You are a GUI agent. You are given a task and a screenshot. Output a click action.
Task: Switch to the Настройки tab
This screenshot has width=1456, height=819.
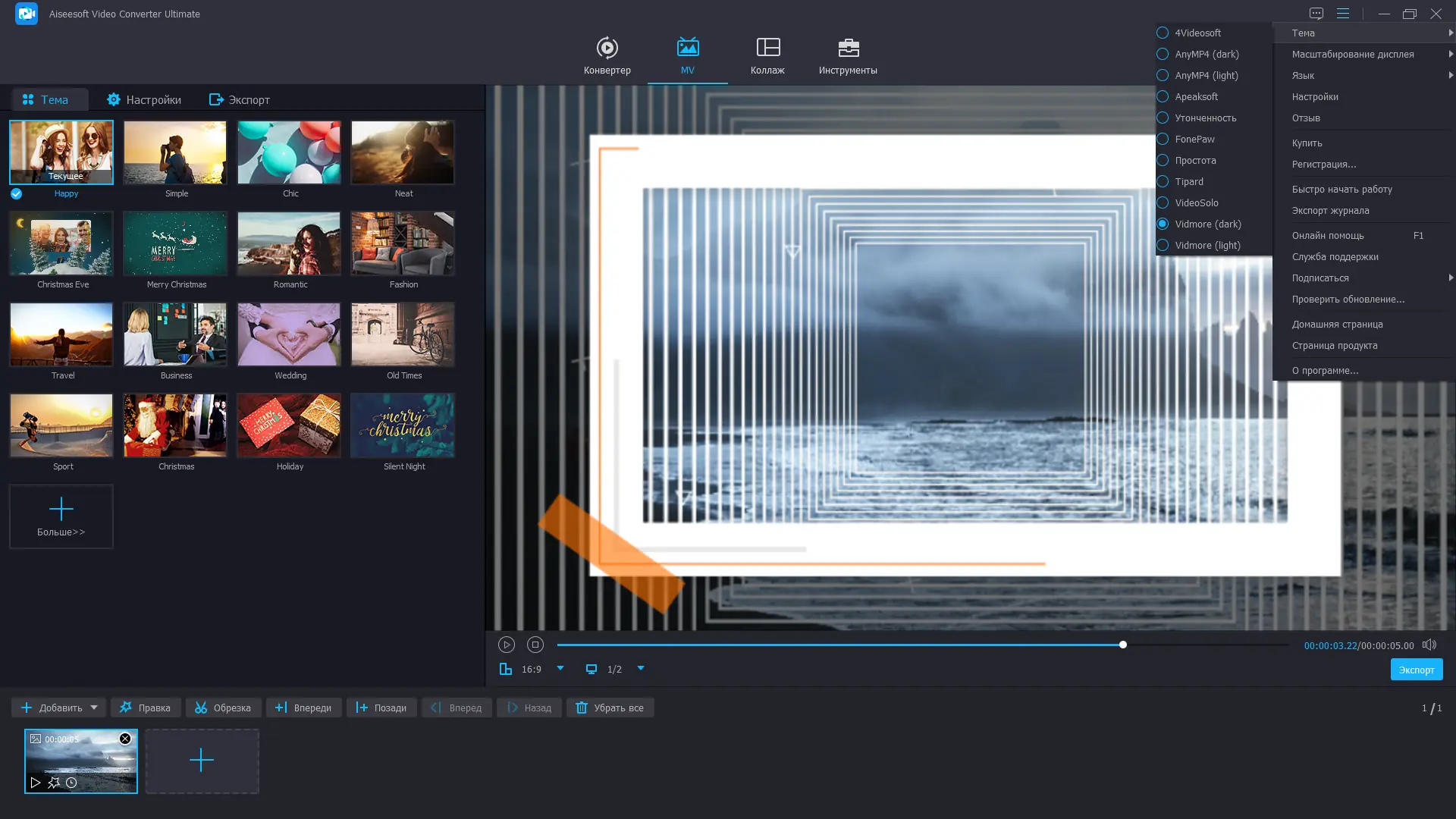point(144,99)
